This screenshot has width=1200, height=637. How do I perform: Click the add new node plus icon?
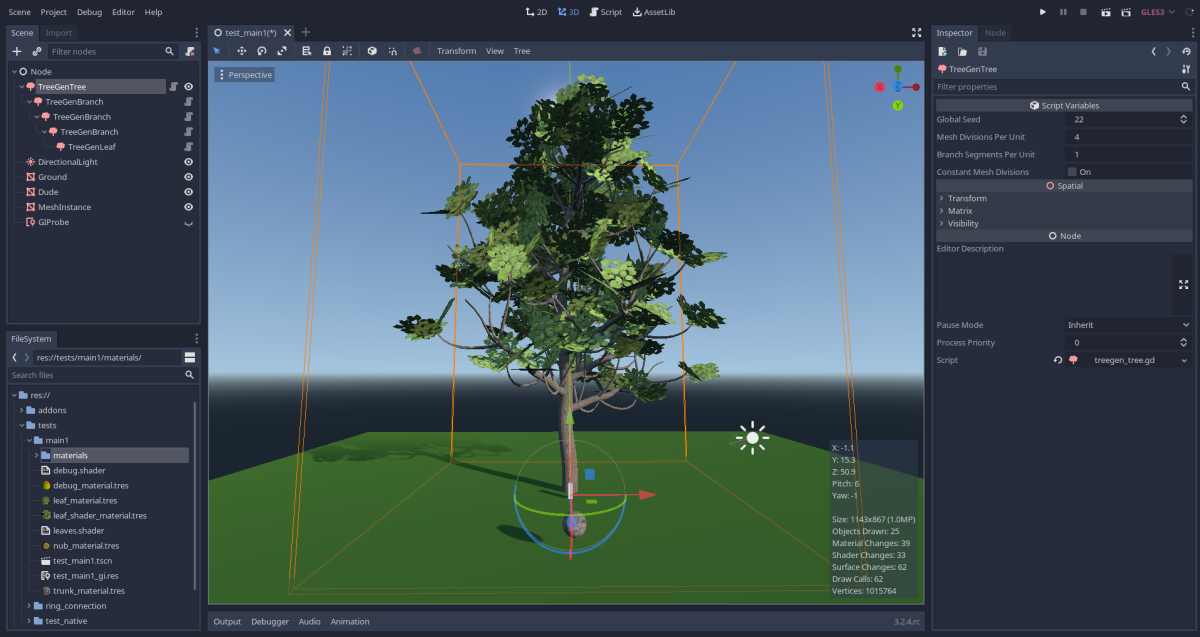16,51
